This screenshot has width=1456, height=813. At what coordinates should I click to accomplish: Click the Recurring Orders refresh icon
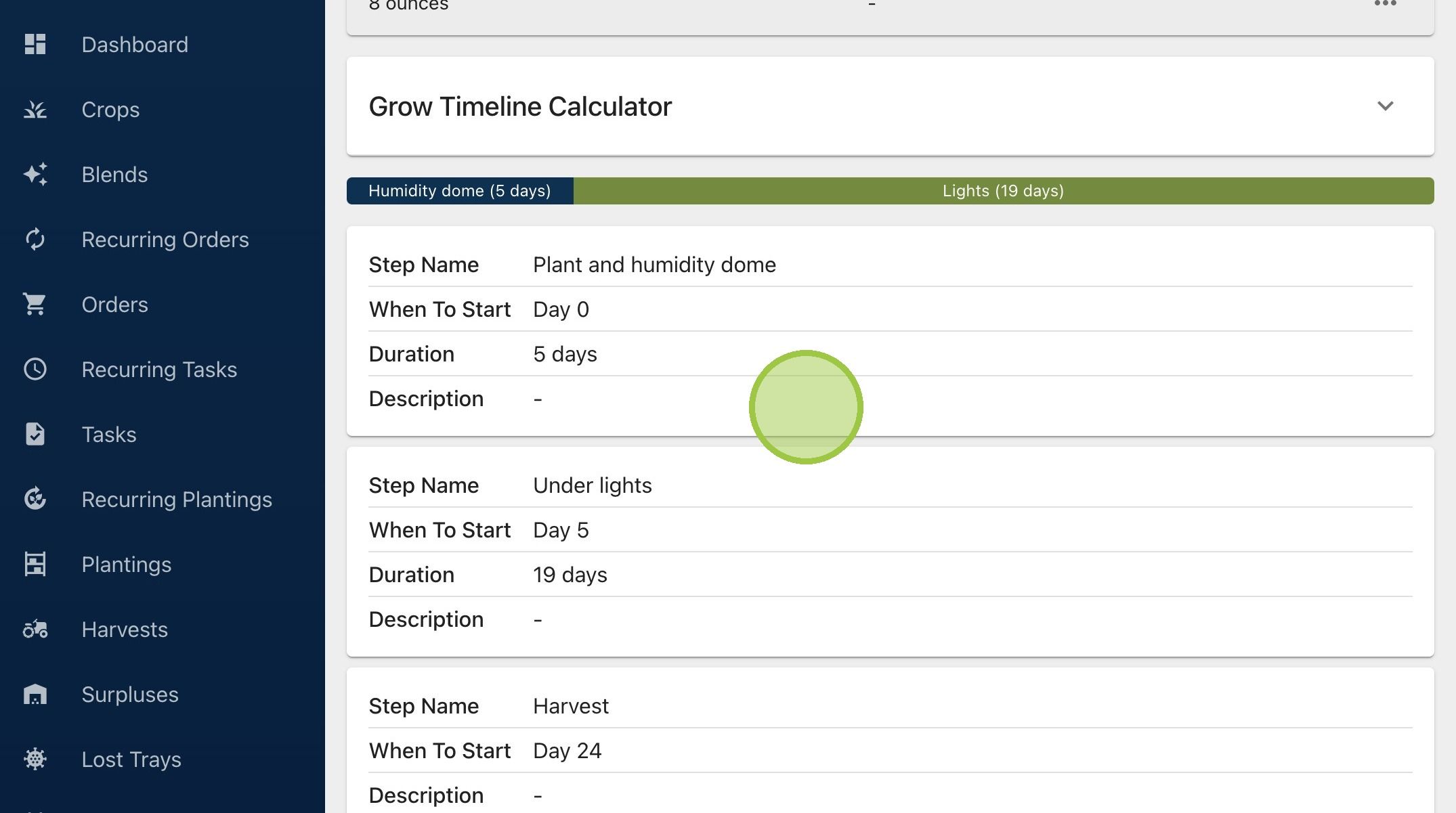pyautogui.click(x=35, y=239)
